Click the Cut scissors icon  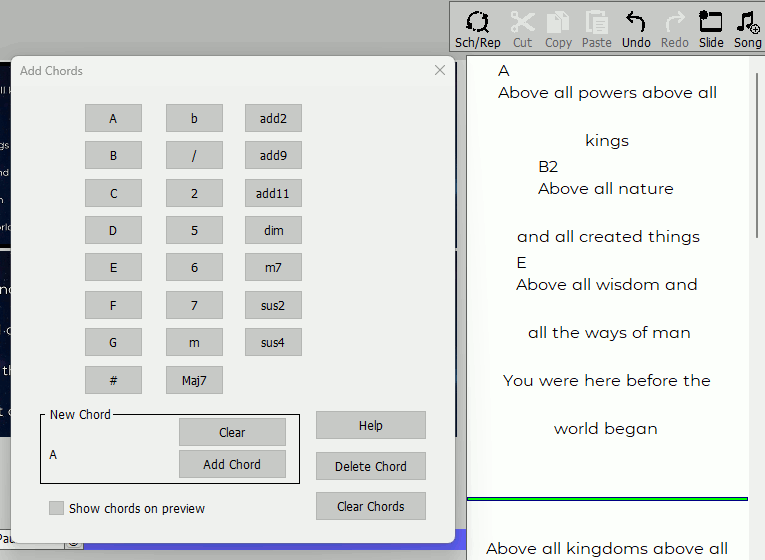click(x=522, y=28)
